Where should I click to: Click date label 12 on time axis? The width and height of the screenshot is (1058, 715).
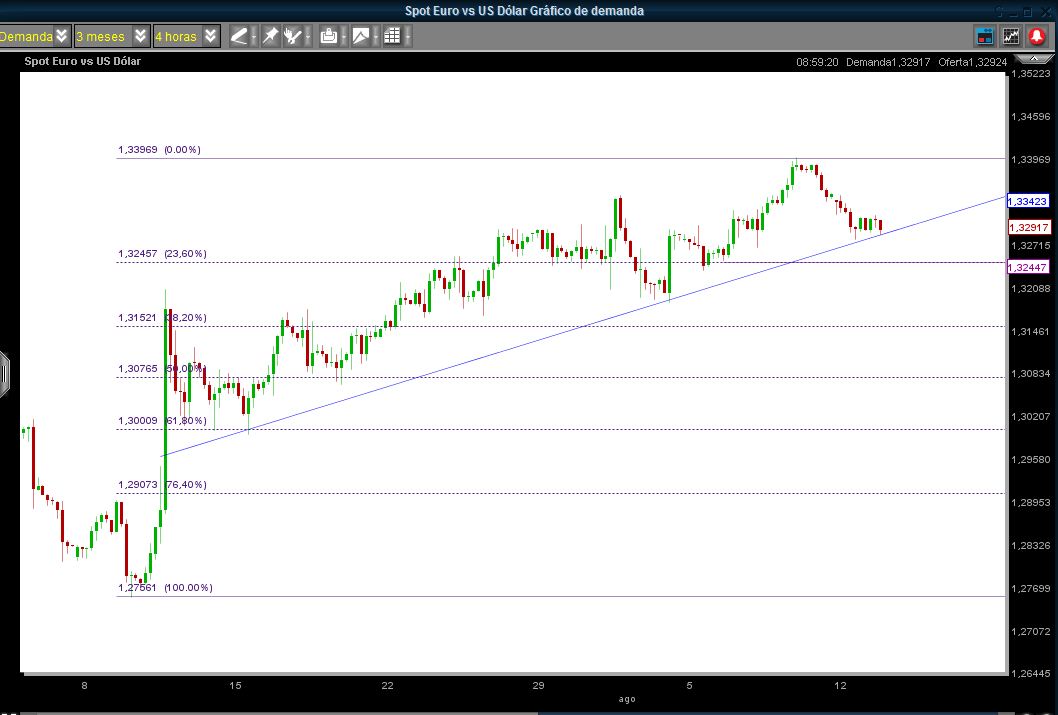click(x=840, y=686)
